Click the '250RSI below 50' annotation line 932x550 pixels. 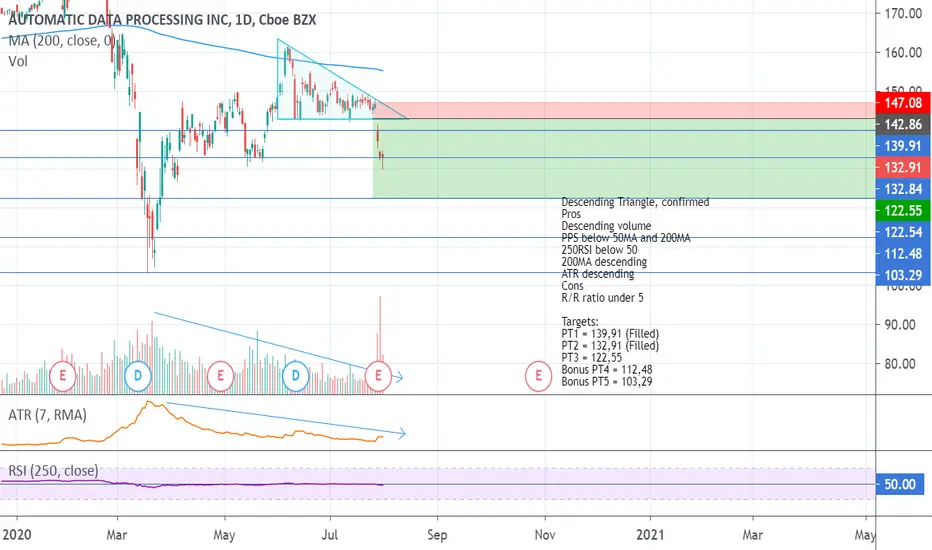coord(599,250)
